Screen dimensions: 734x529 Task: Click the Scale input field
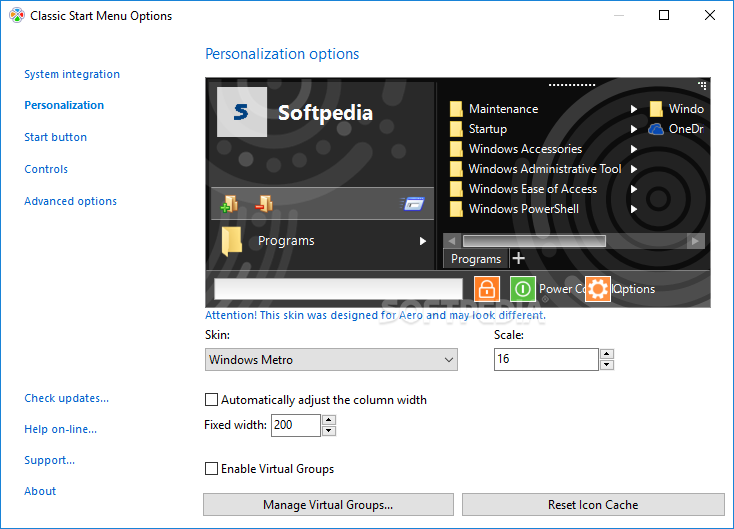(546, 359)
